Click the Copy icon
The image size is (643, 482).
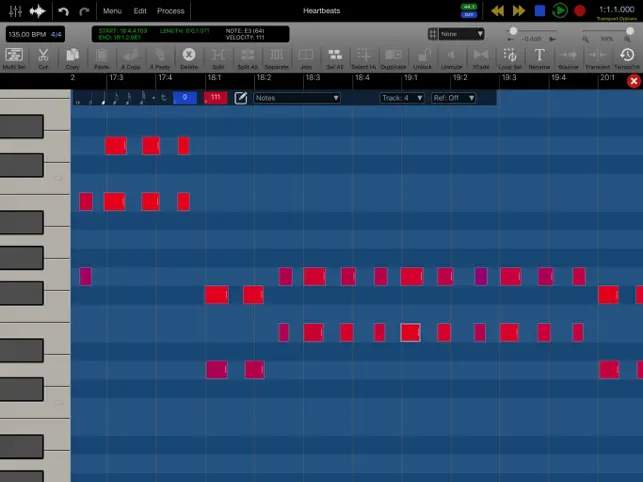(72, 58)
